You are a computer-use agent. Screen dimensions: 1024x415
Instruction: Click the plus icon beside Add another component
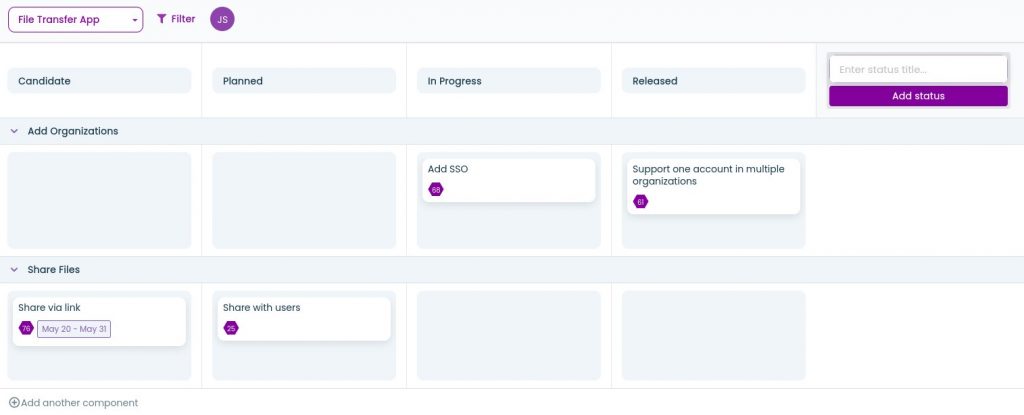point(14,403)
